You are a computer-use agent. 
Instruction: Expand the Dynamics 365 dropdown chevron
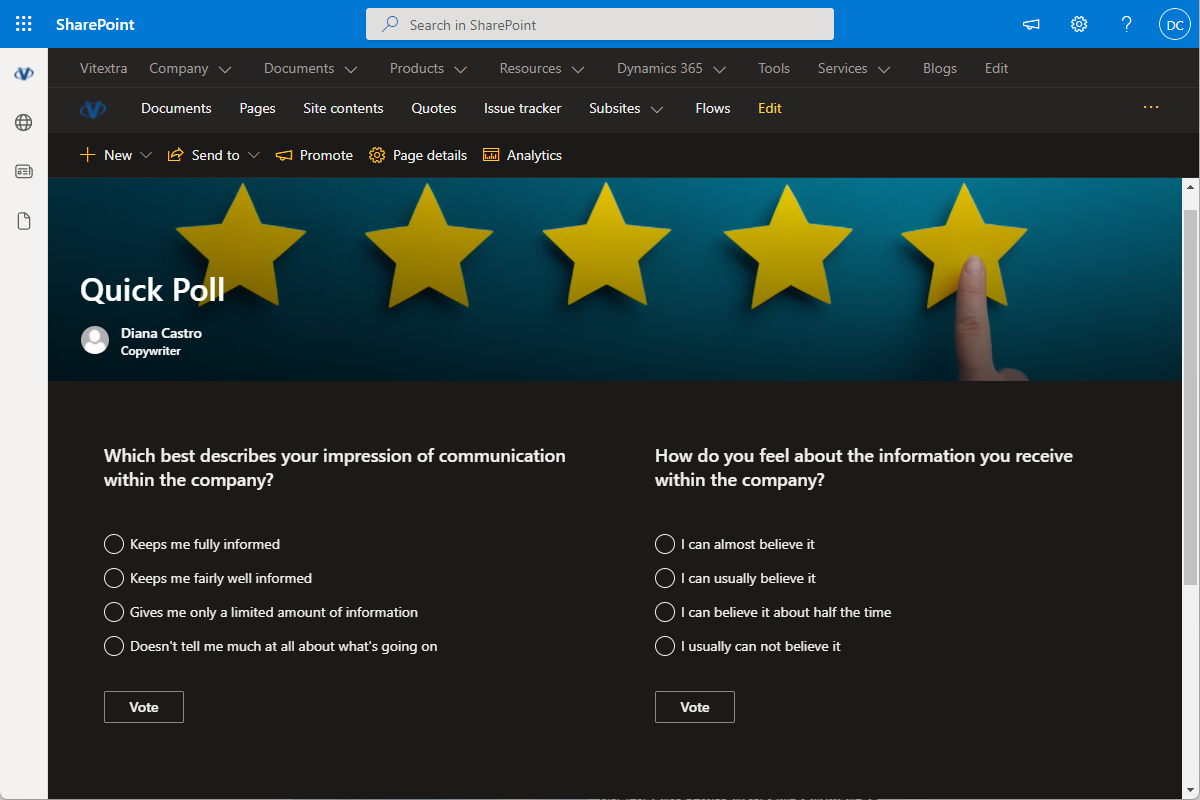coord(719,69)
